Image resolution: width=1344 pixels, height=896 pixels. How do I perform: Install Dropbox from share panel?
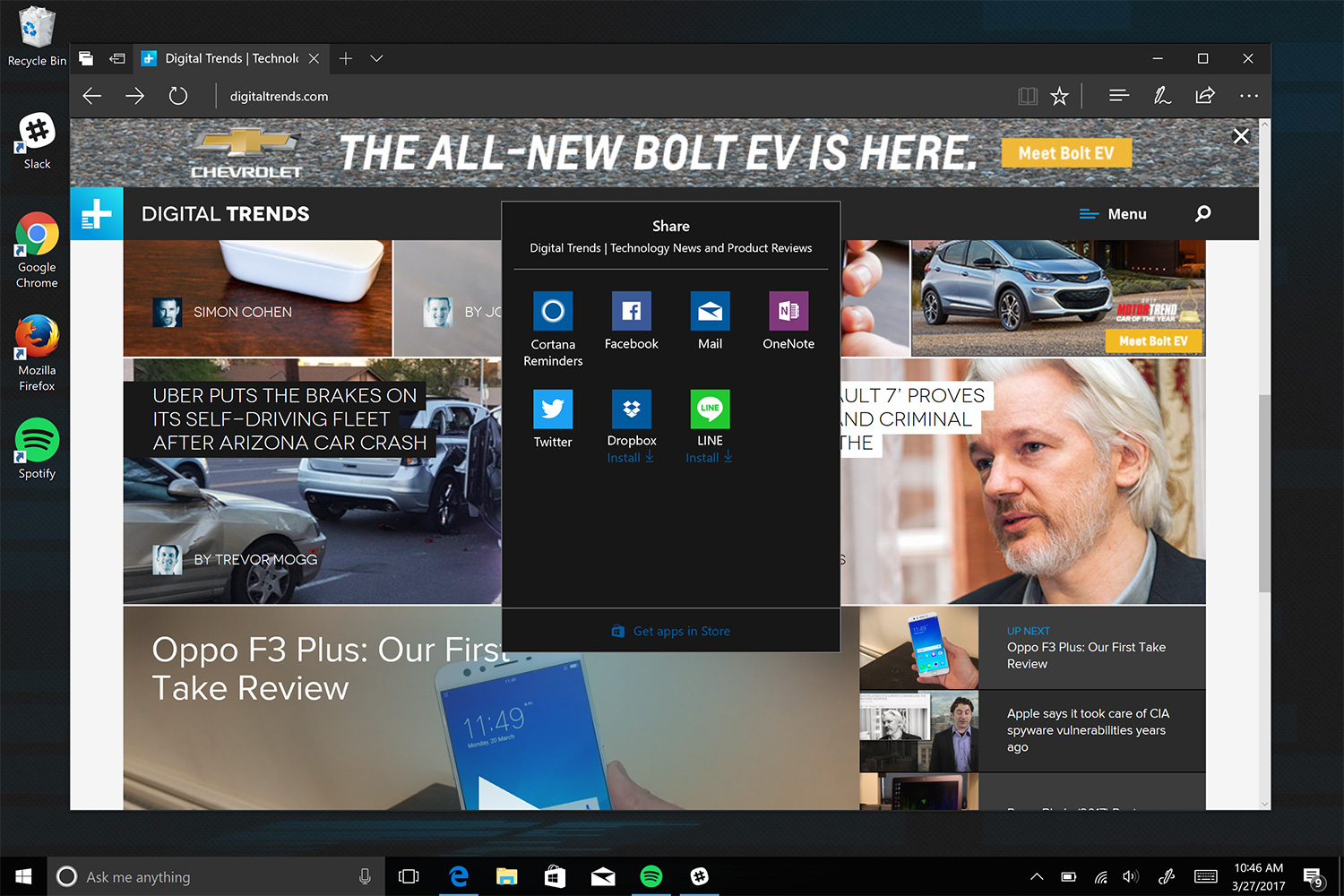tap(631, 458)
